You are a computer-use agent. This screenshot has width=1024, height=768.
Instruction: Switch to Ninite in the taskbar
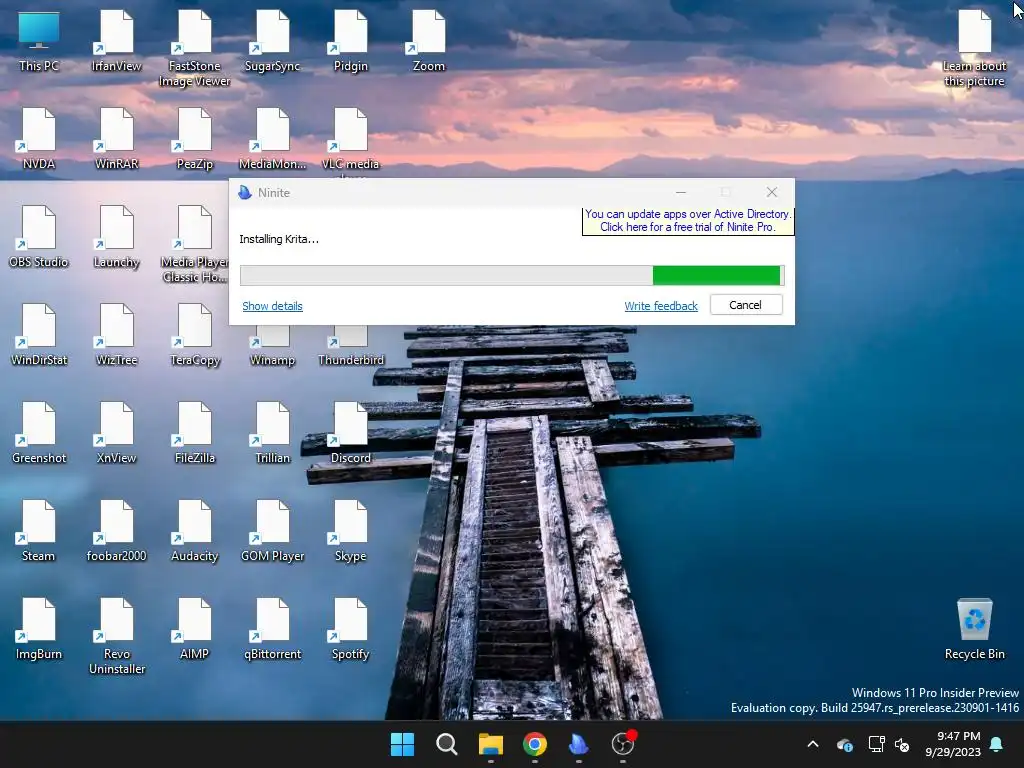pos(579,744)
